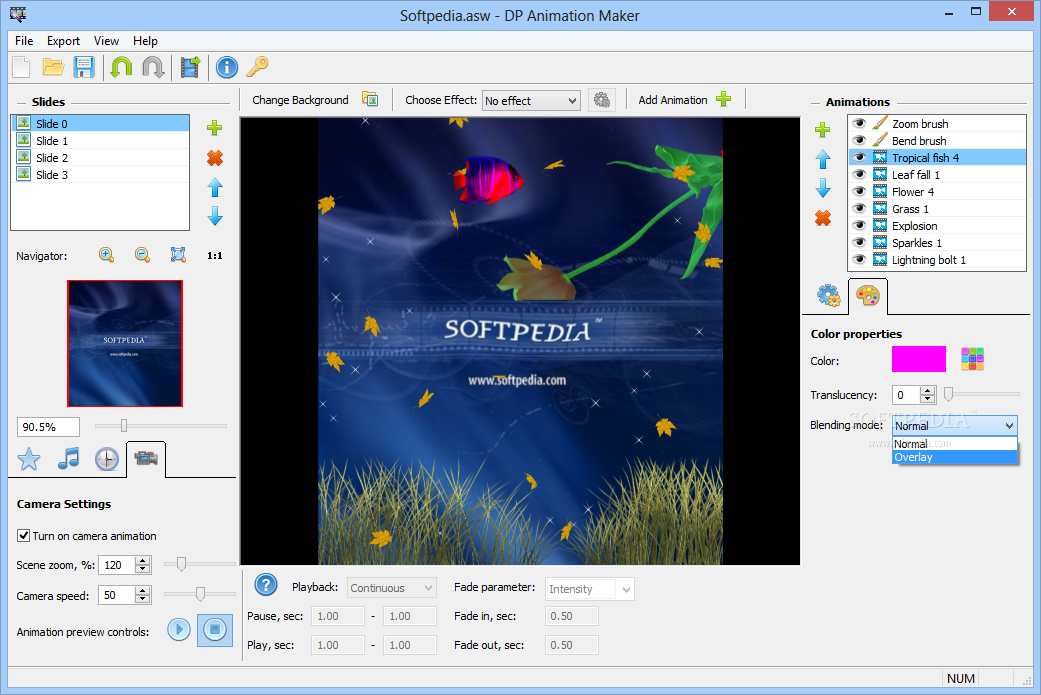Open the playback help question icon

tap(266, 585)
